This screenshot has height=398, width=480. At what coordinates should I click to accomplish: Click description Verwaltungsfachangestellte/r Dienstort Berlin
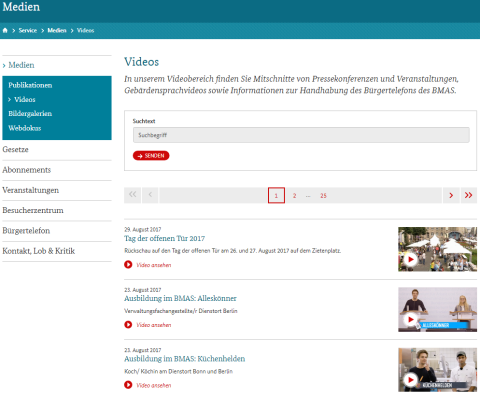coord(181,311)
